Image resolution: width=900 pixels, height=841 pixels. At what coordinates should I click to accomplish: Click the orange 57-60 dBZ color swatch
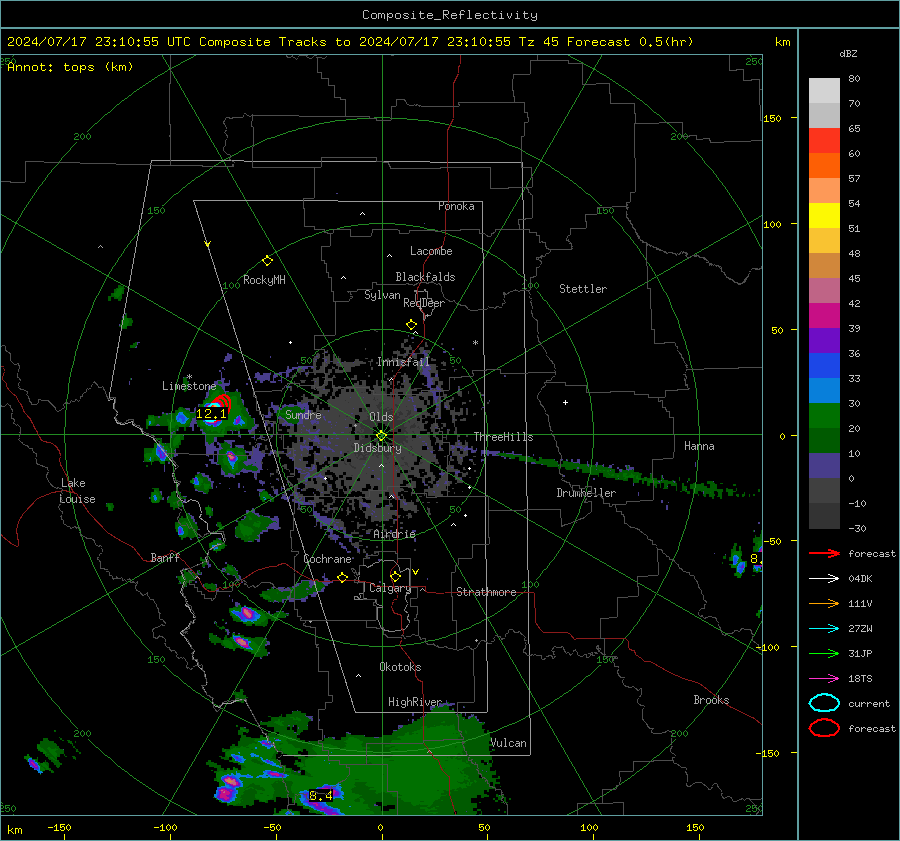824,166
